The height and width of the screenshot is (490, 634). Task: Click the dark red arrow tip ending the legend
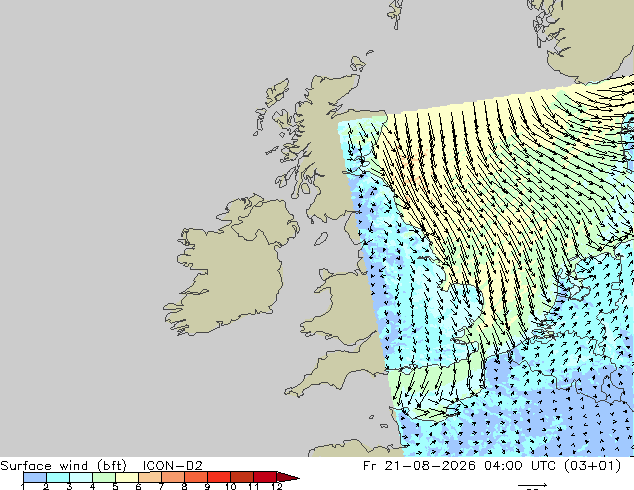click(x=287, y=477)
